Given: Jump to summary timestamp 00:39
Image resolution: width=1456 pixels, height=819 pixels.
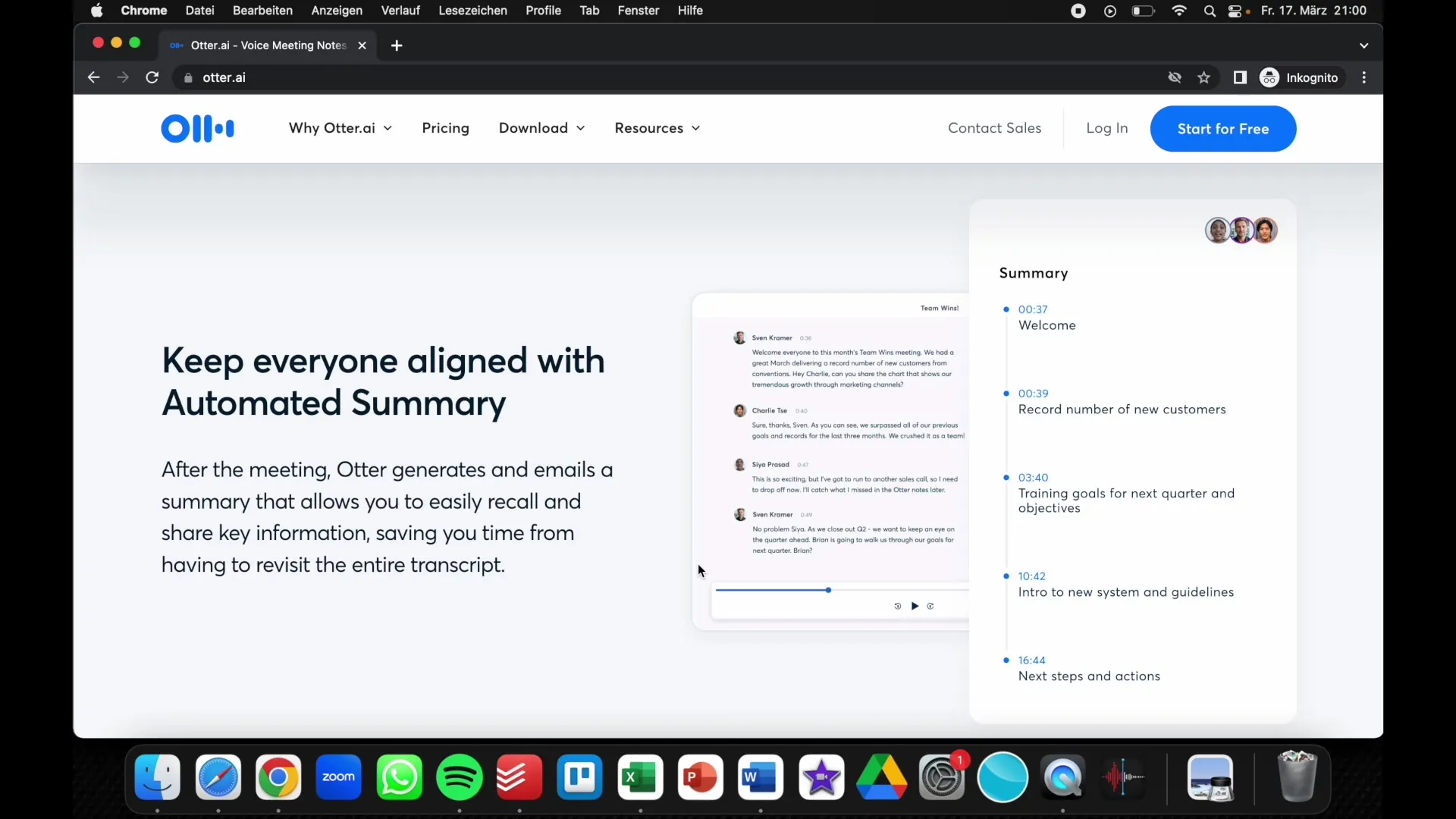Looking at the screenshot, I should click(1033, 394).
